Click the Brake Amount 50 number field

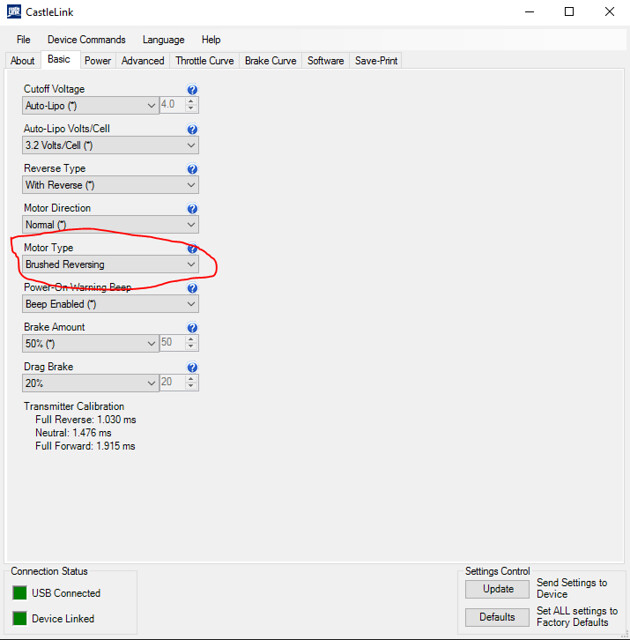pos(172,343)
